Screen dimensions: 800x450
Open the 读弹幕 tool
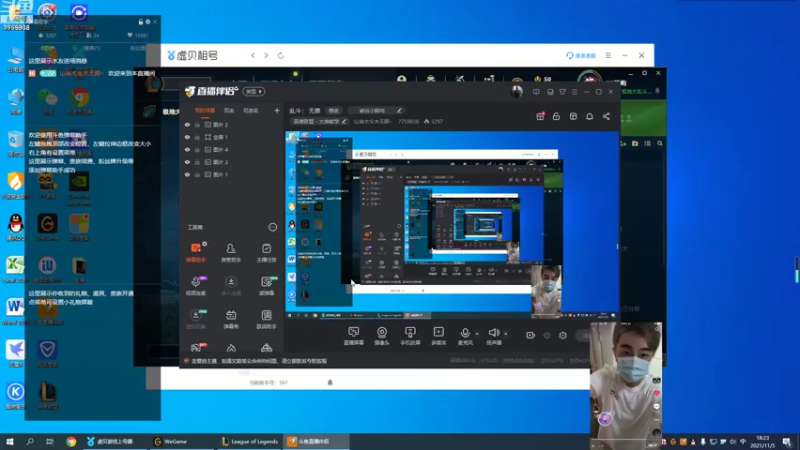point(266,286)
